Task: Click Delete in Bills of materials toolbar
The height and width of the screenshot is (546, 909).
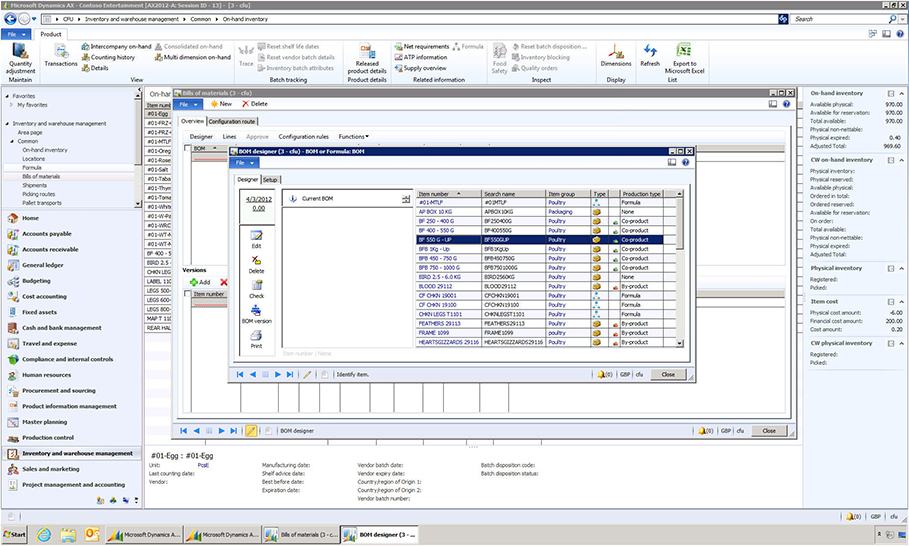Action: (x=254, y=104)
